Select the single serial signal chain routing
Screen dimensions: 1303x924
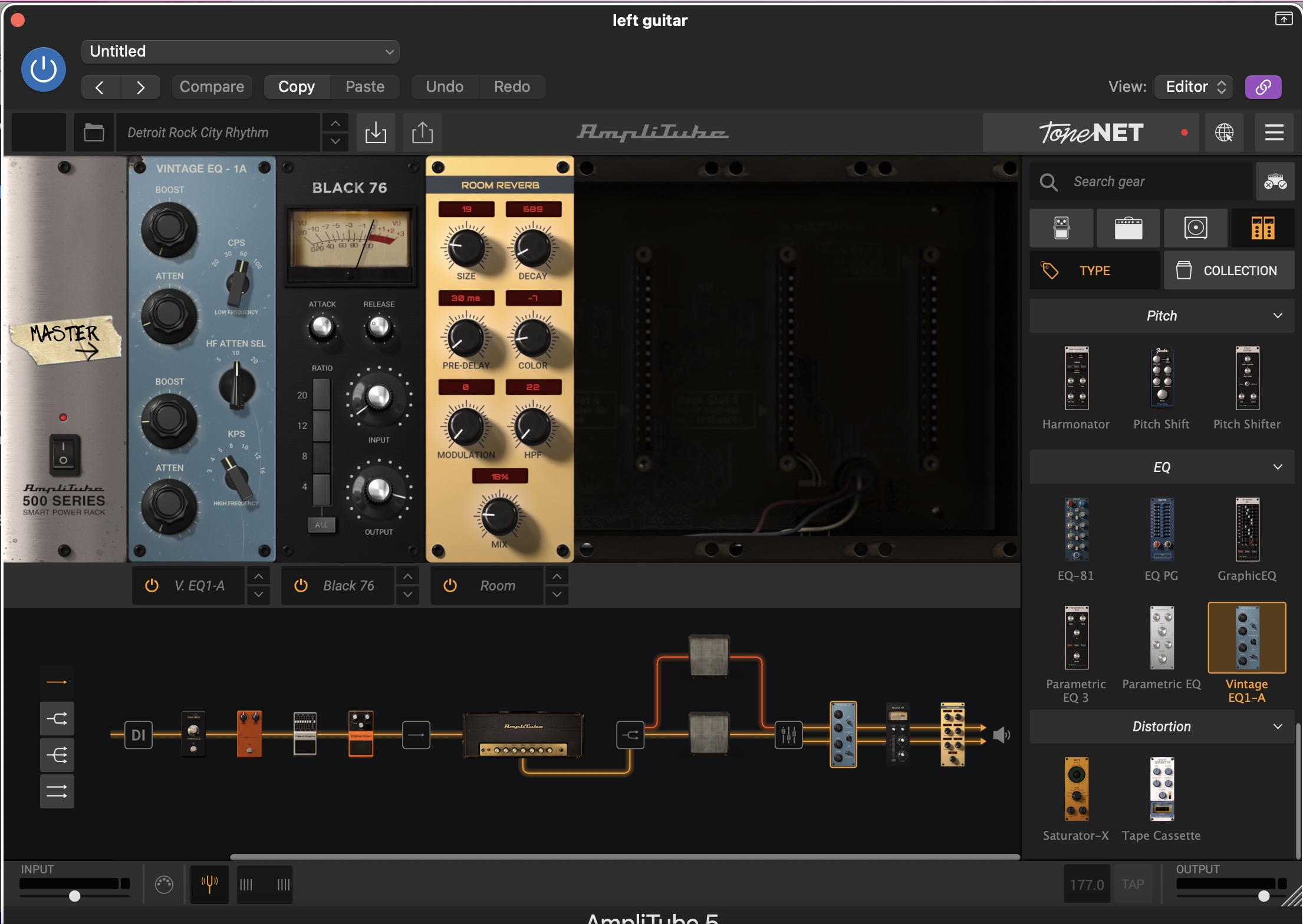[x=57, y=682]
